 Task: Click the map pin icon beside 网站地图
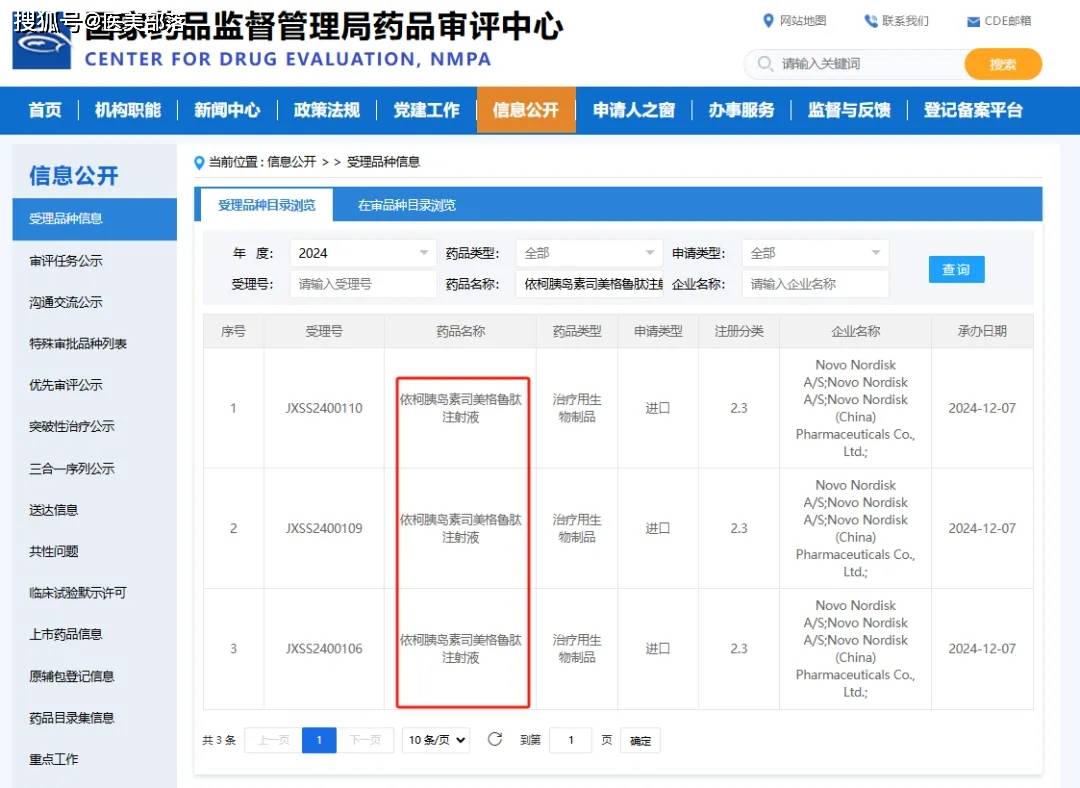[x=769, y=21]
